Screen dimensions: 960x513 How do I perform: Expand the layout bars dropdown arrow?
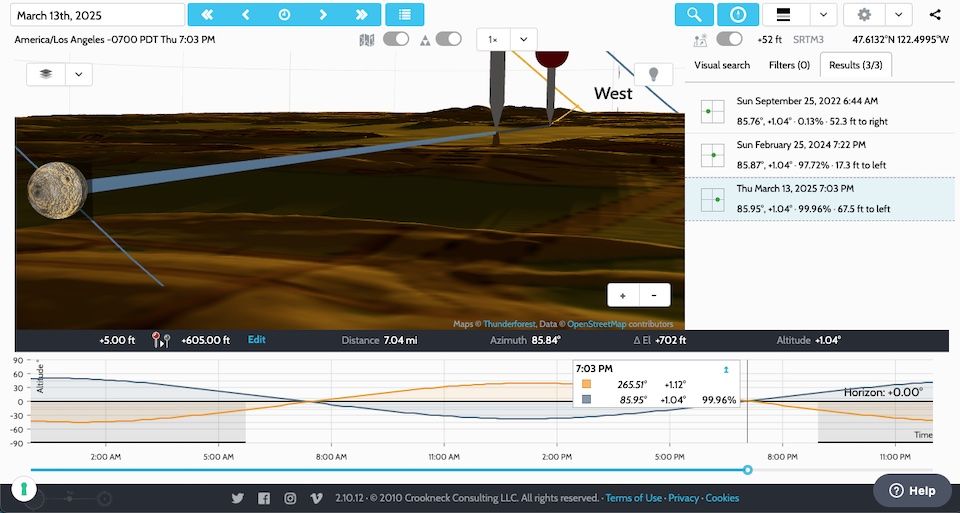point(824,15)
